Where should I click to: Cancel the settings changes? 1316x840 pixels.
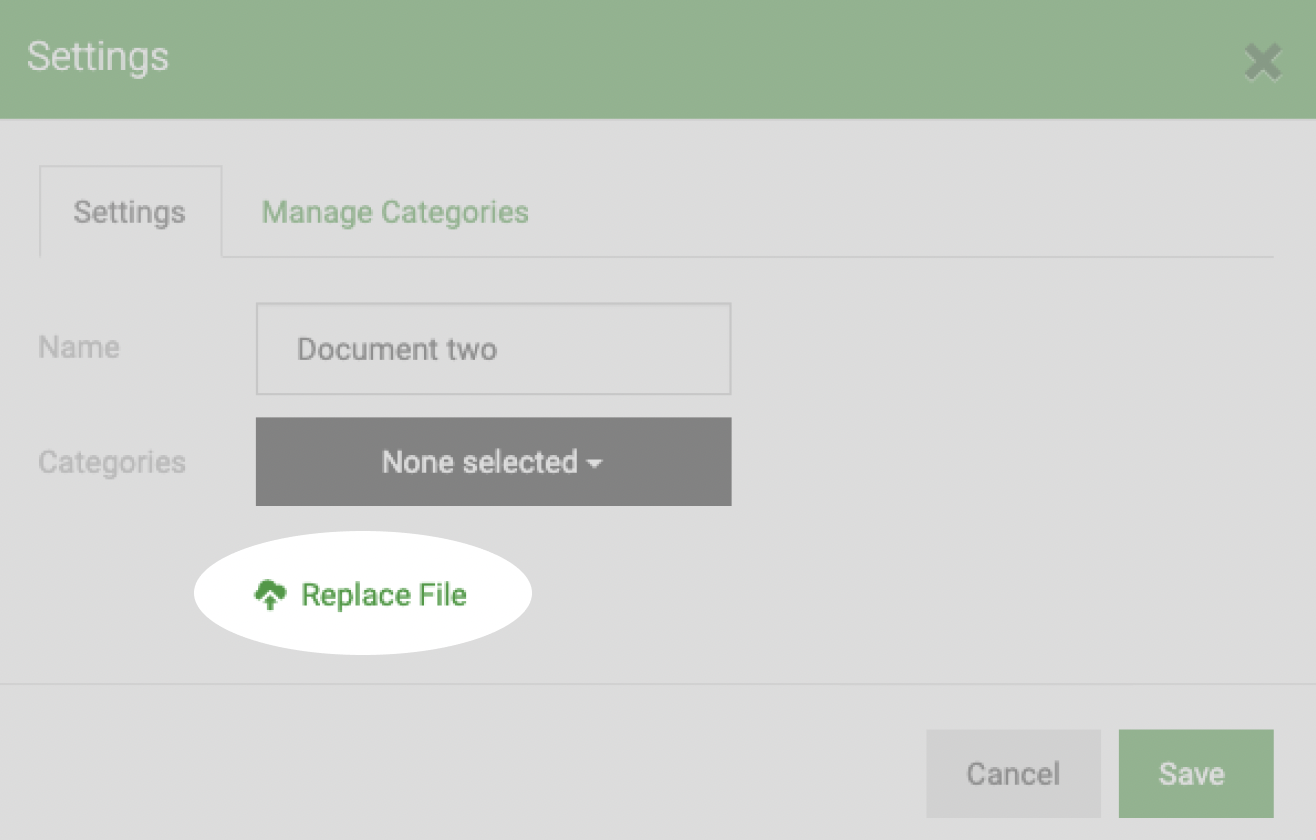tap(1013, 773)
